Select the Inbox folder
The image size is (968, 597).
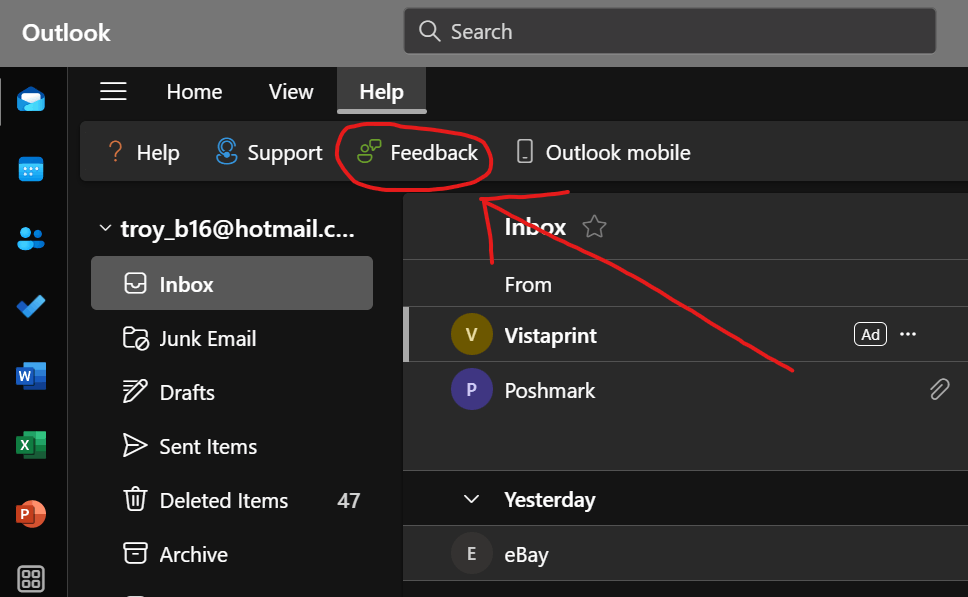pos(232,283)
